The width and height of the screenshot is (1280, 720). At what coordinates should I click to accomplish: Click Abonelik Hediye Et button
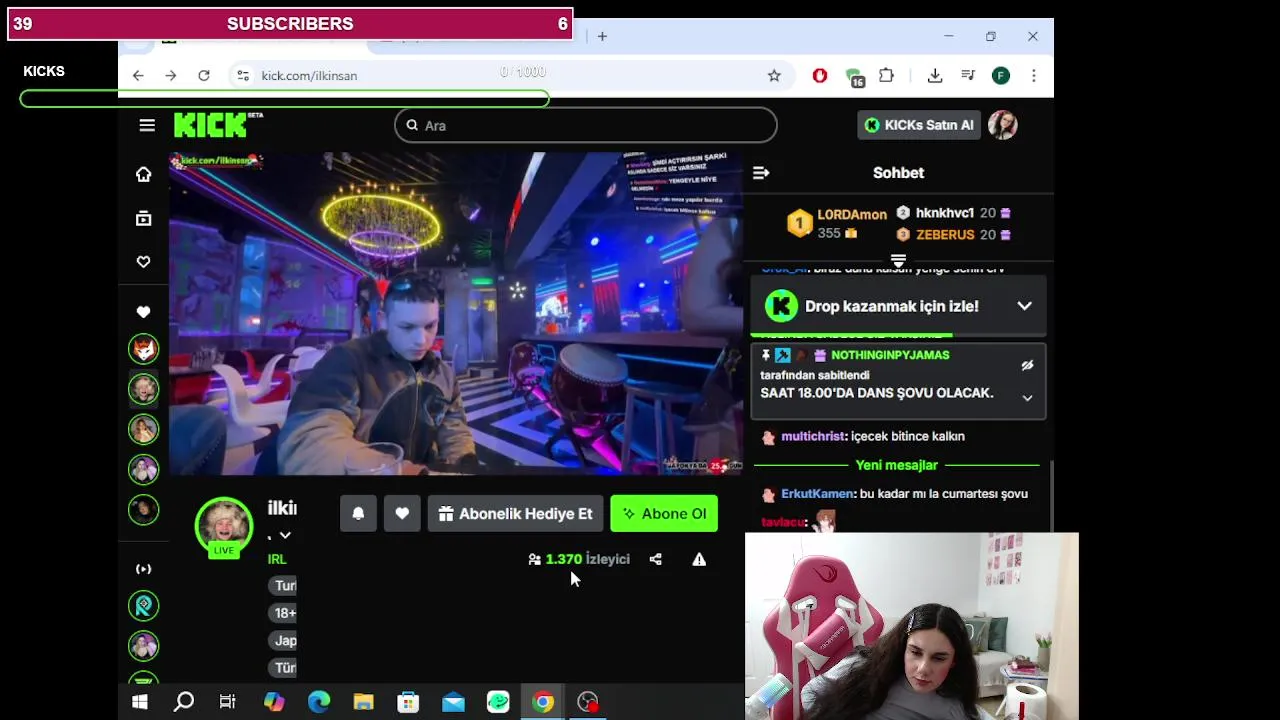point(515,514)
